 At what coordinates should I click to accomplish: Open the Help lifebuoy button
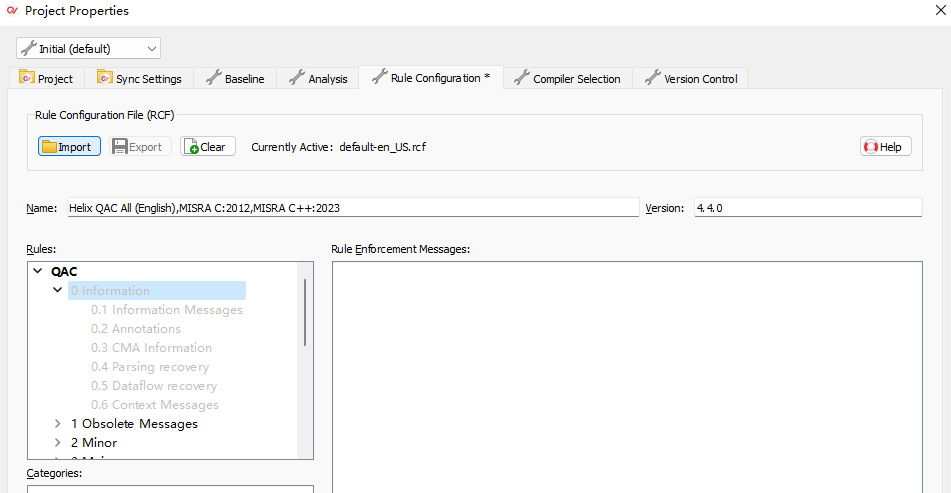[x=885, y=147]
